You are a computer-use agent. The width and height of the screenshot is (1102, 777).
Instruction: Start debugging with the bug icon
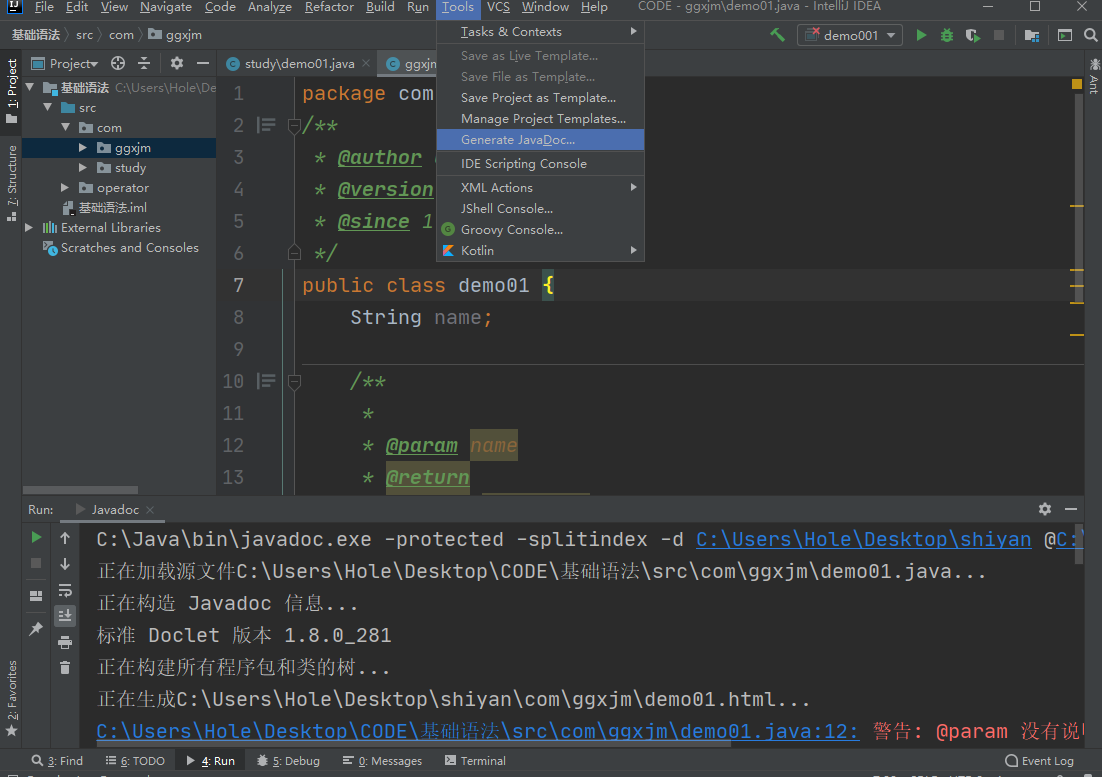(946, 35)
